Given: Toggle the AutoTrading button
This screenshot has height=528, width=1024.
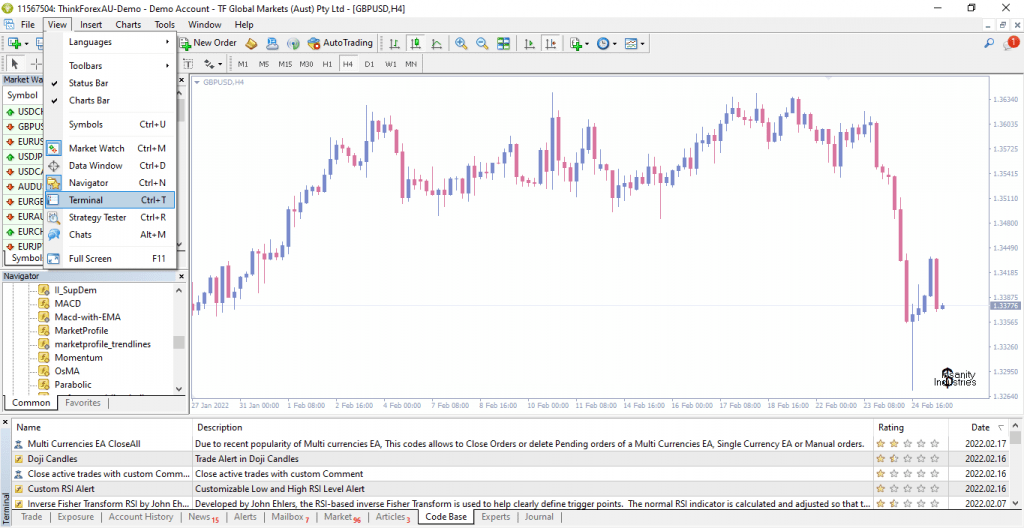Looking at the screenshot, I should 340,43.
